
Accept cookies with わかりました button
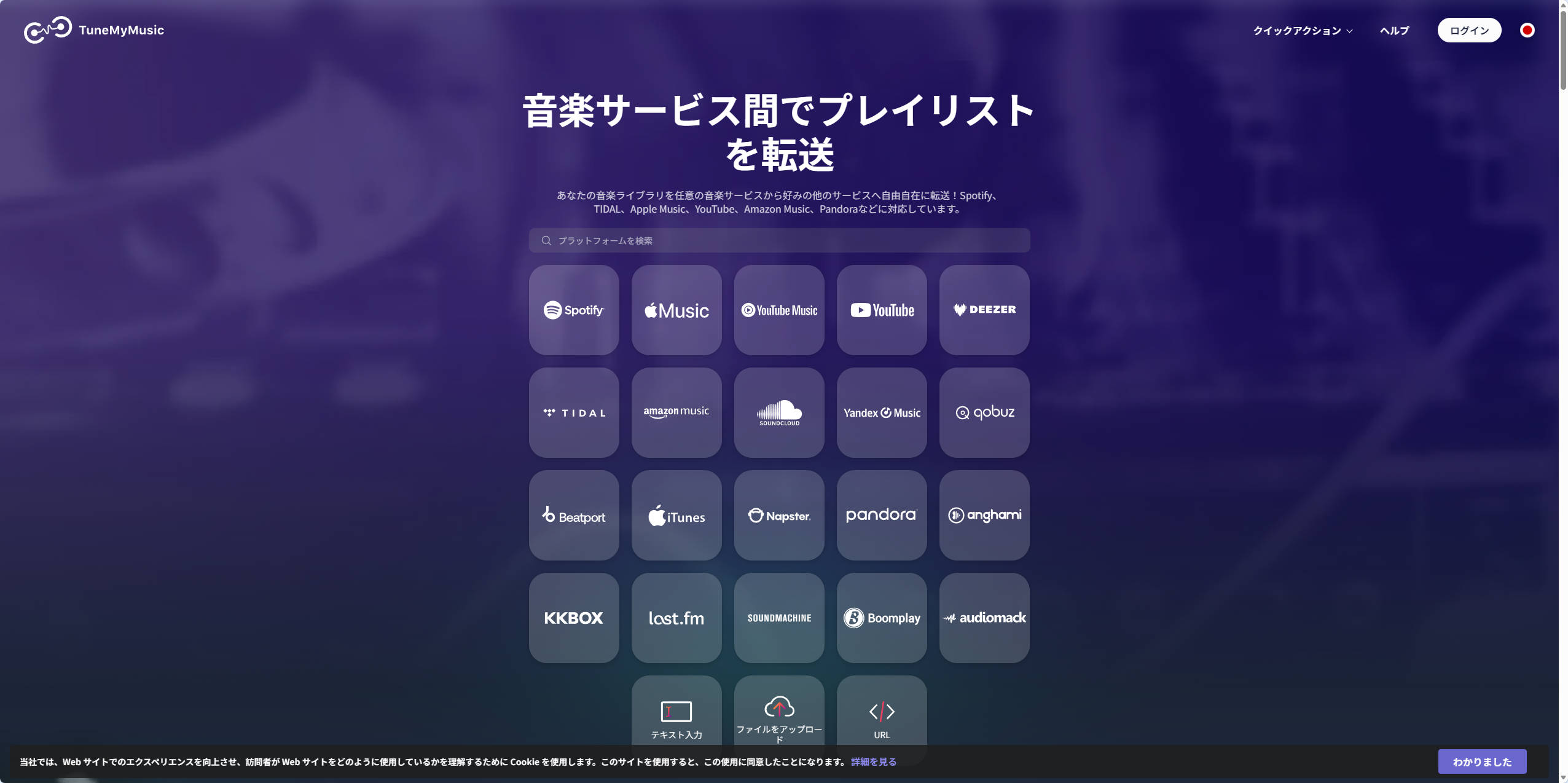pos(1482,761)
